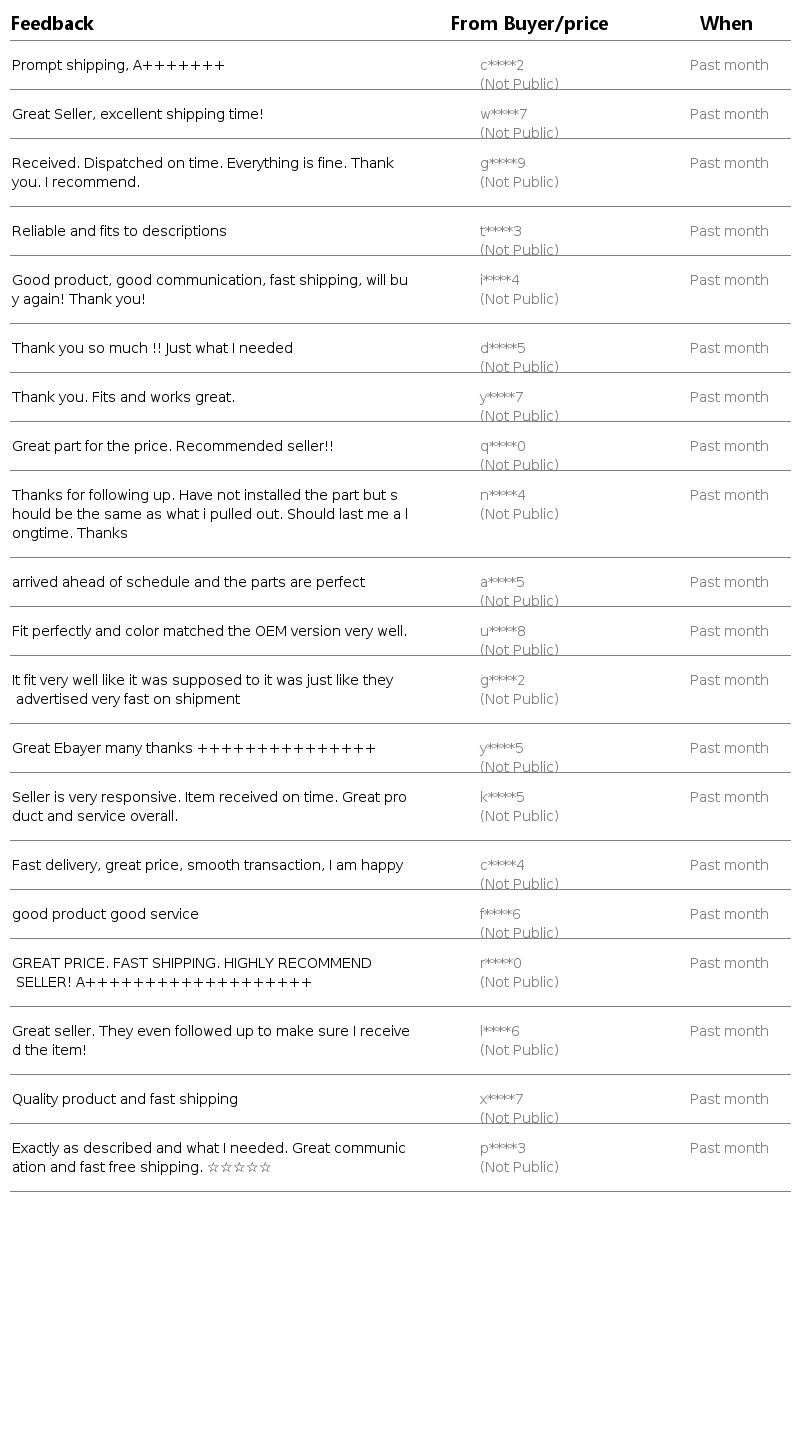Click 'Quality product and fast shipping' feedback
Screen dimensions: 800x1452
click(125, 1099)
